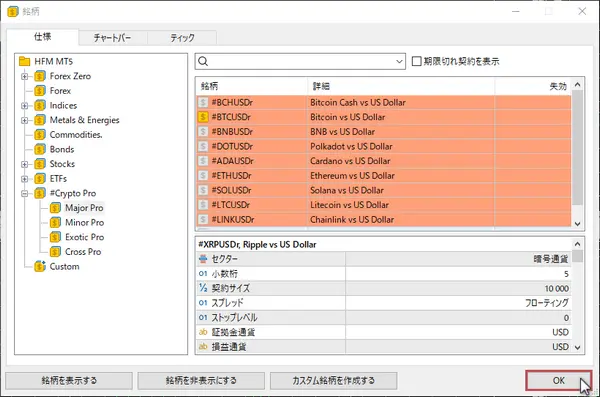Click the specification panel scroll-down arrow
The width and height of the screenshot is (600, 397).
(577, 348)
